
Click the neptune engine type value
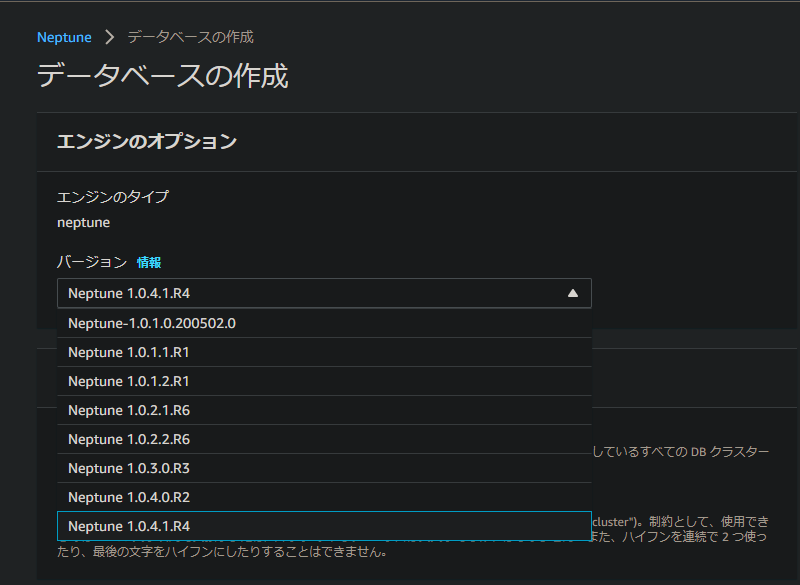[x=83, y=222]
